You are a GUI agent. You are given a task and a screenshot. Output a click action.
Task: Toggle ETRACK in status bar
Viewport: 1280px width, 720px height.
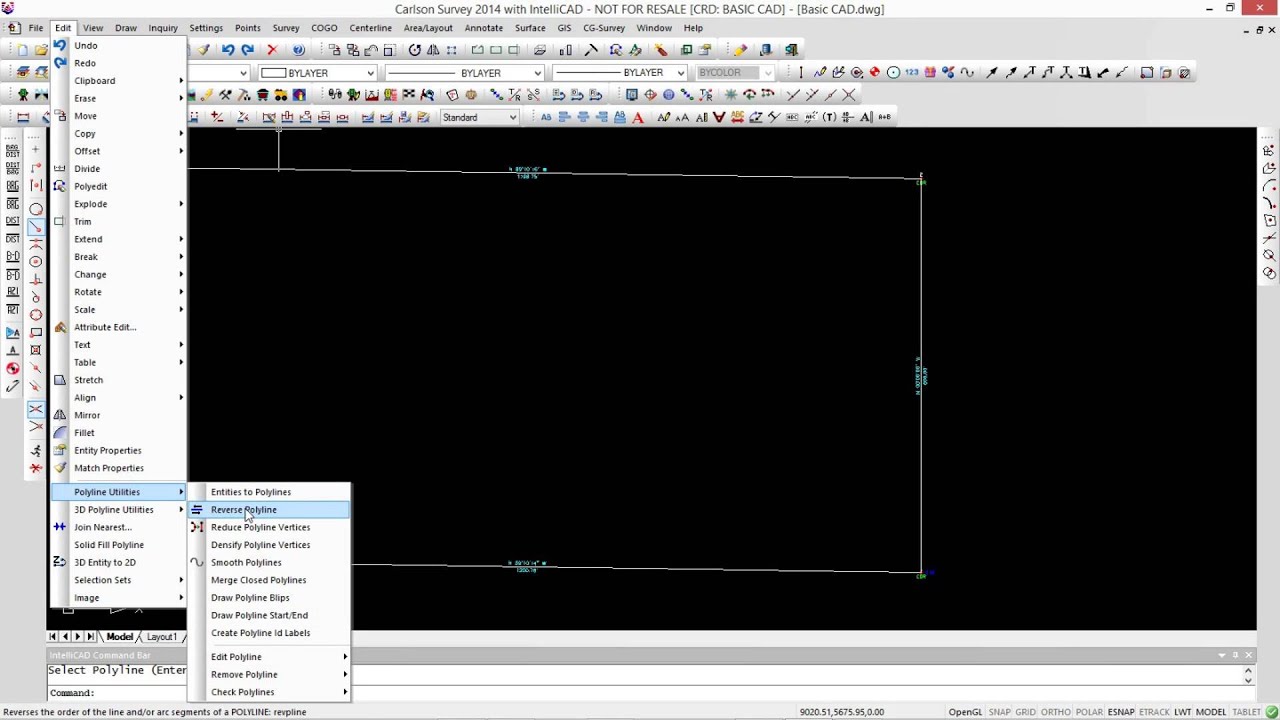tap(1154, 712)
